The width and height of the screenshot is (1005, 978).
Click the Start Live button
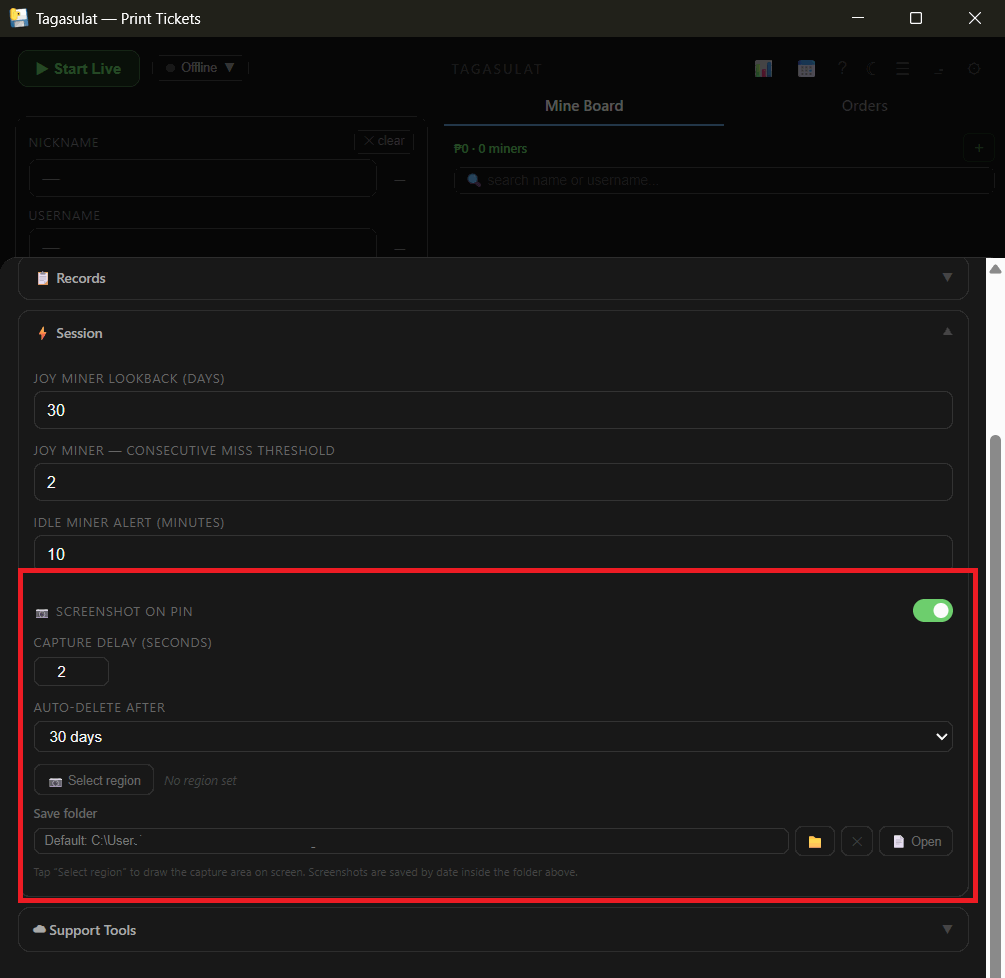tap(79, 69)
